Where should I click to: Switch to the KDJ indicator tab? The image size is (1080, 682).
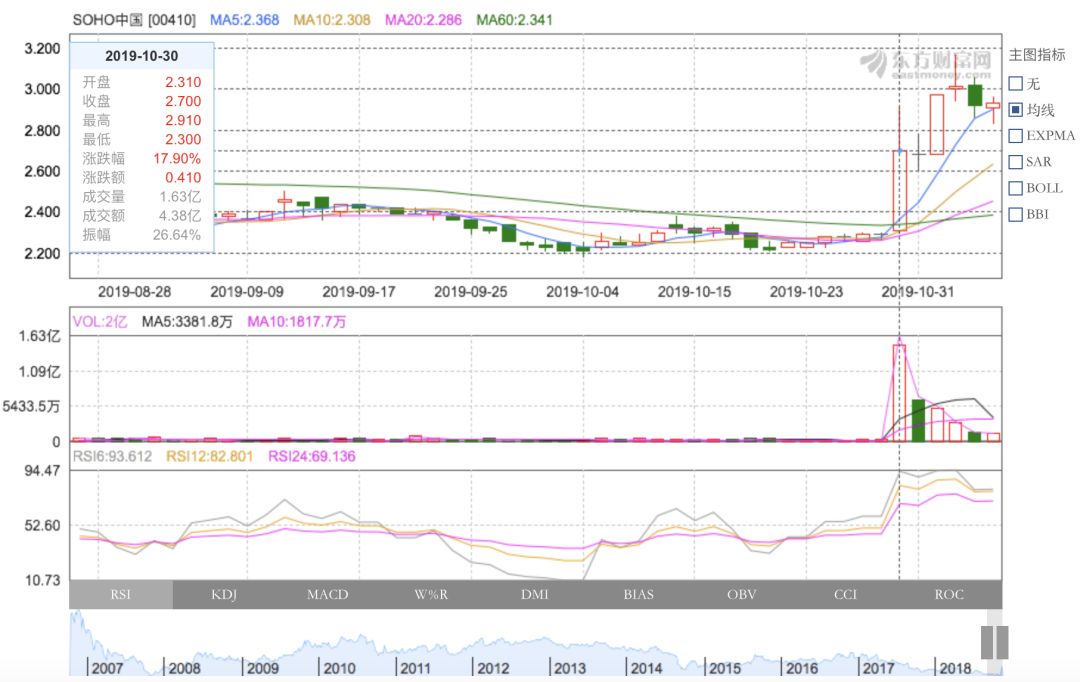[224, 595]
